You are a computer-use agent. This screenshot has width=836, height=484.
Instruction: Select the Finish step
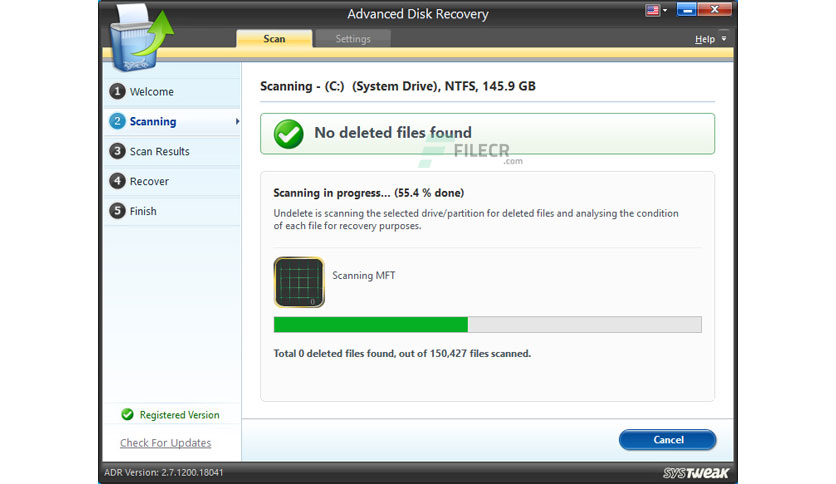(x=172, y=211)
